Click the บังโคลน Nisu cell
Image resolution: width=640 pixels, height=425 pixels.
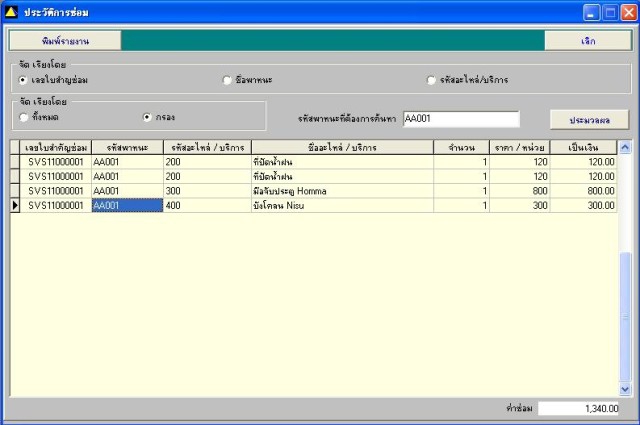coord(342,205)
